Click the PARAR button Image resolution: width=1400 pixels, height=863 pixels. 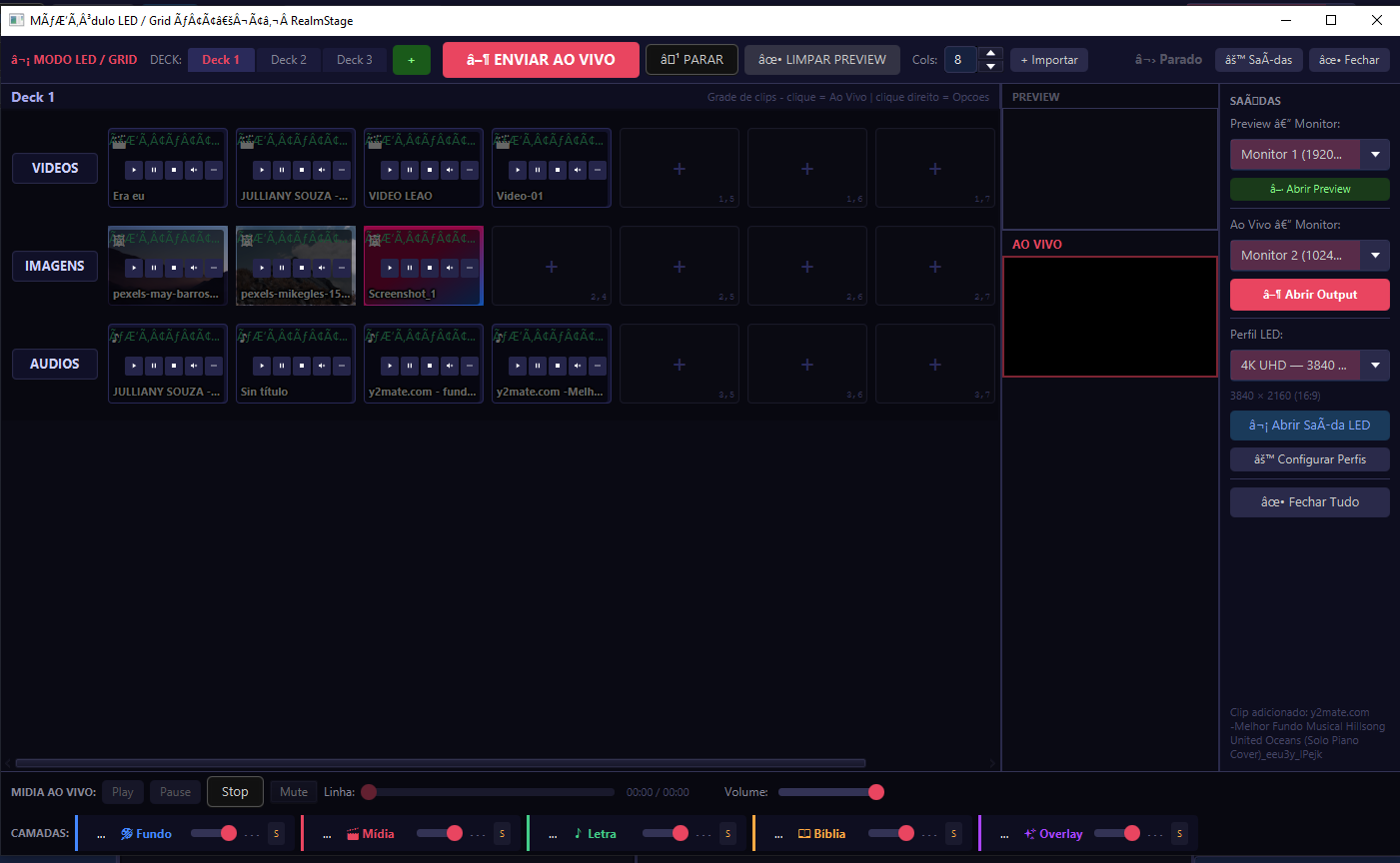pyautogui.click(x=692, y=60)
